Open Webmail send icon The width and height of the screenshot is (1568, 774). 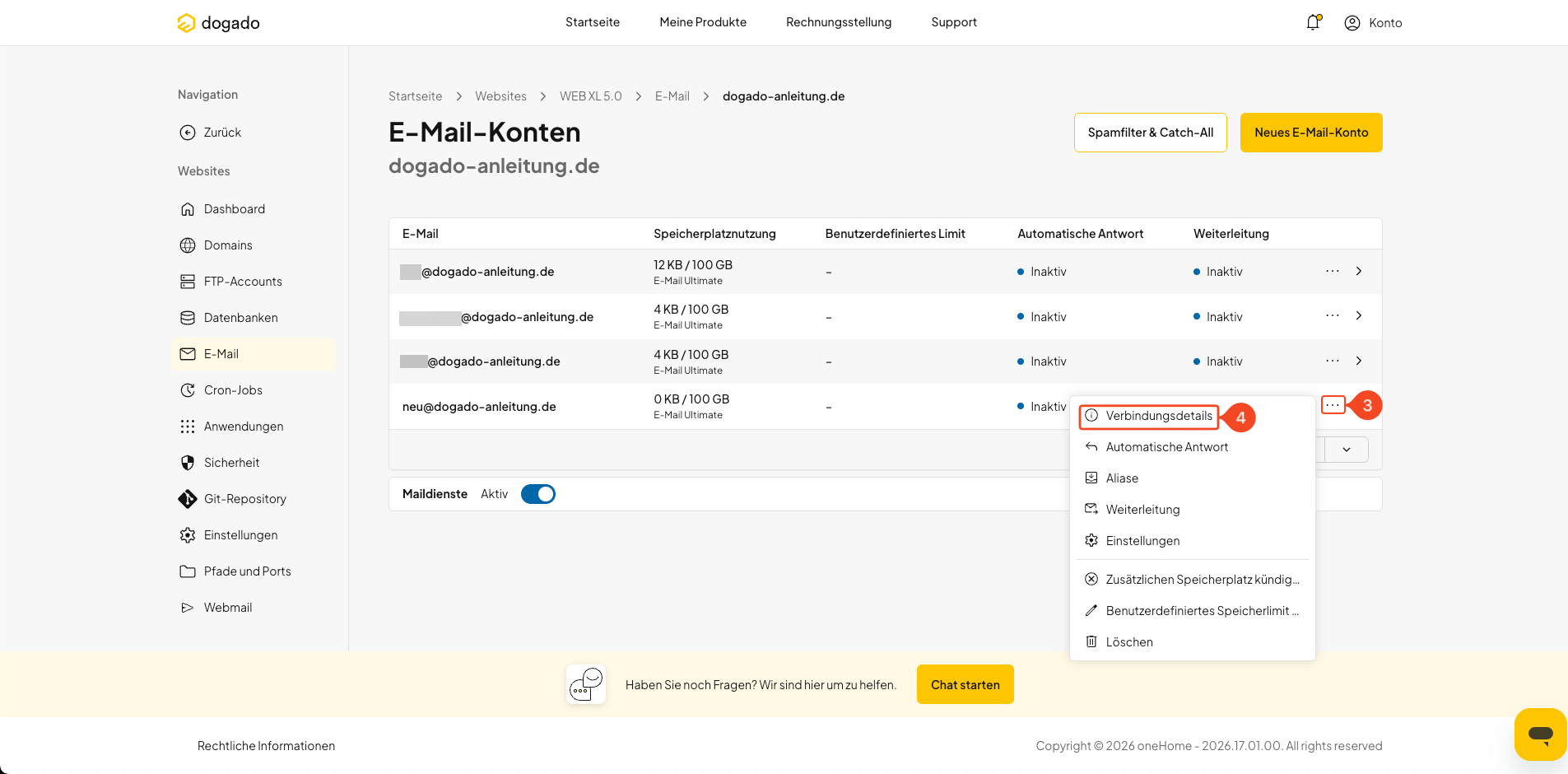click(188, 608)
